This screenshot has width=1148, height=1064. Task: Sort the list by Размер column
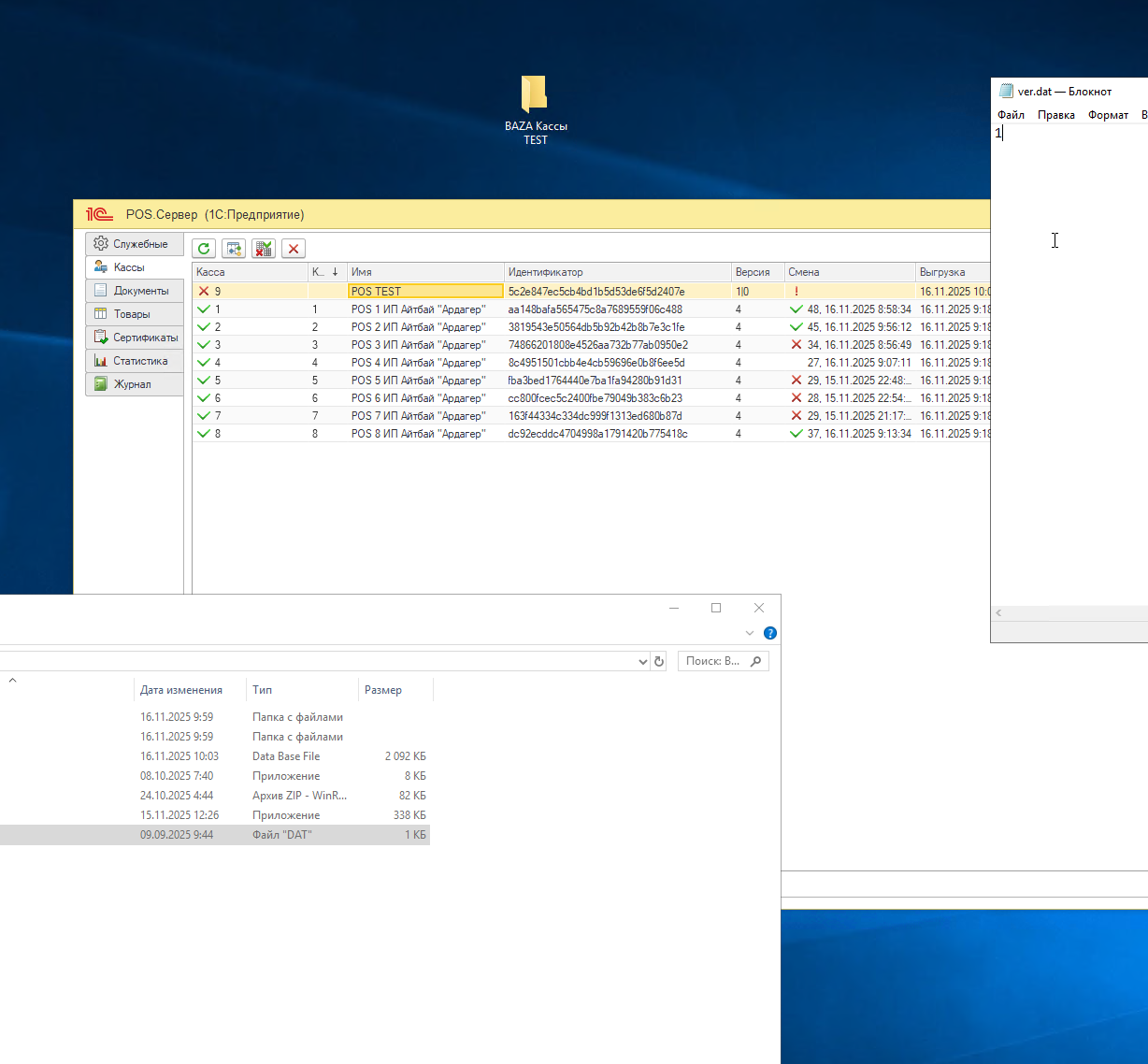click(383, 690)
